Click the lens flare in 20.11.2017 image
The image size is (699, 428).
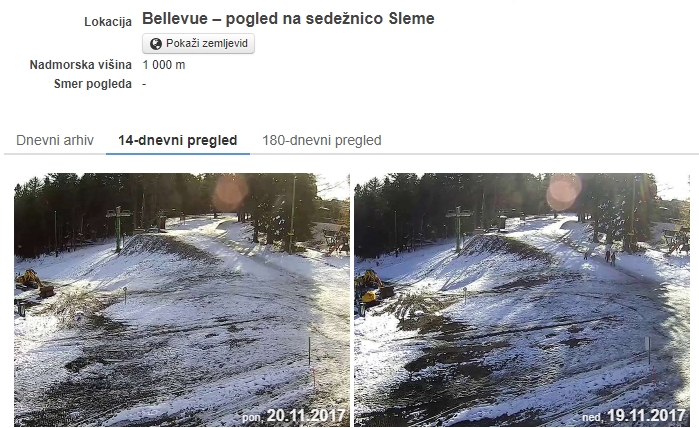pos(230,192)
